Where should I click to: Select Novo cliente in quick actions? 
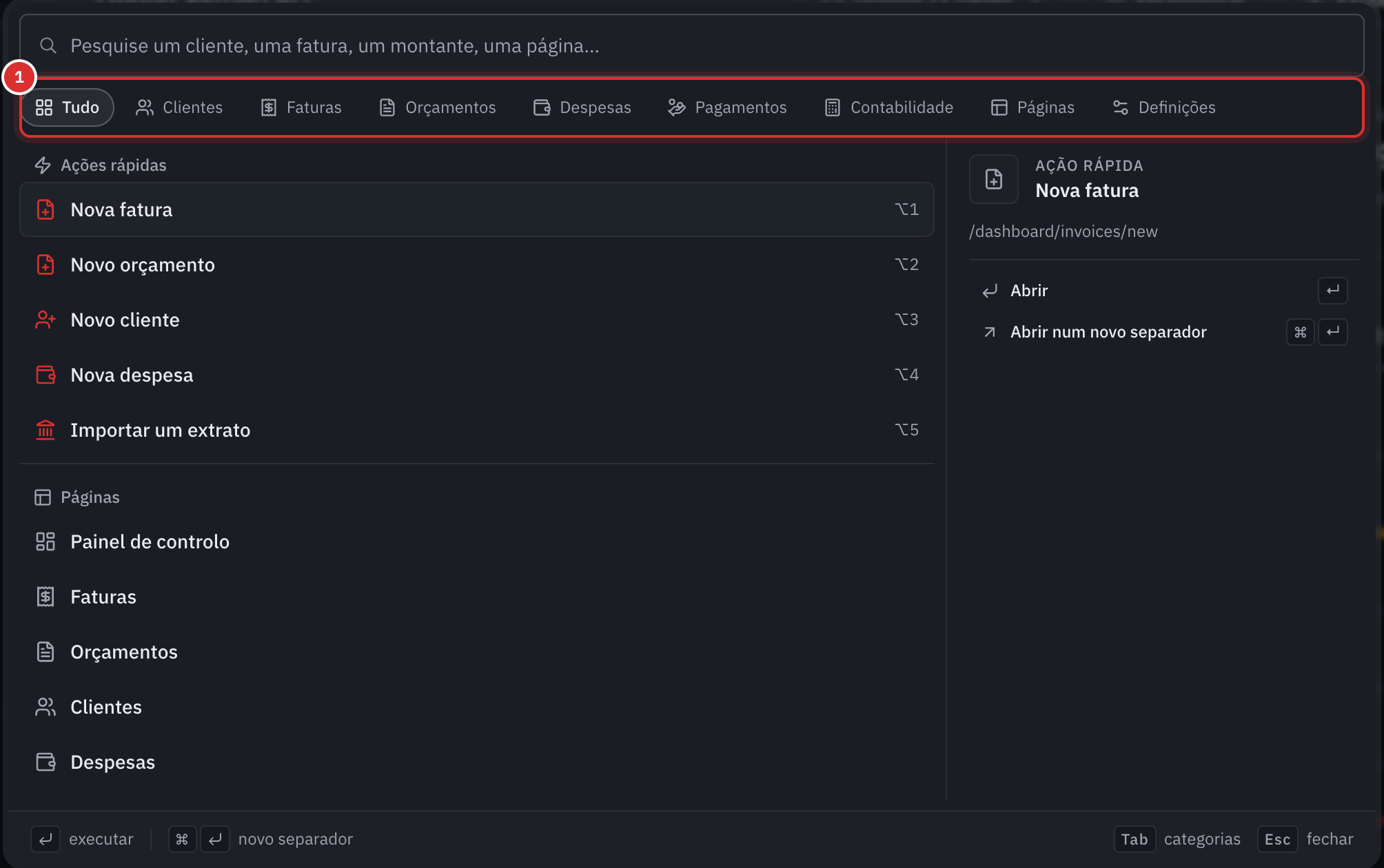tap(477, 320)
